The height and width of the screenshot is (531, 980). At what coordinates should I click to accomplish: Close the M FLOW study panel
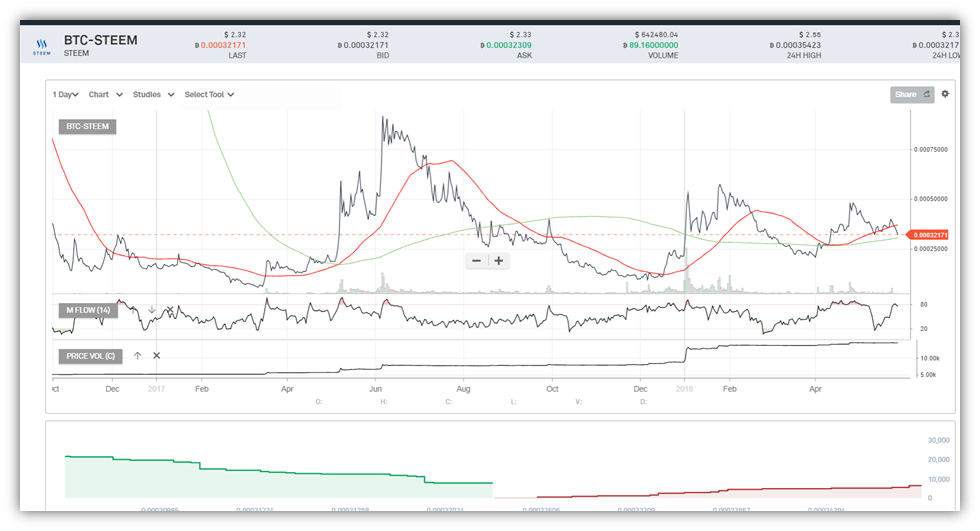[x=169, y=310]
